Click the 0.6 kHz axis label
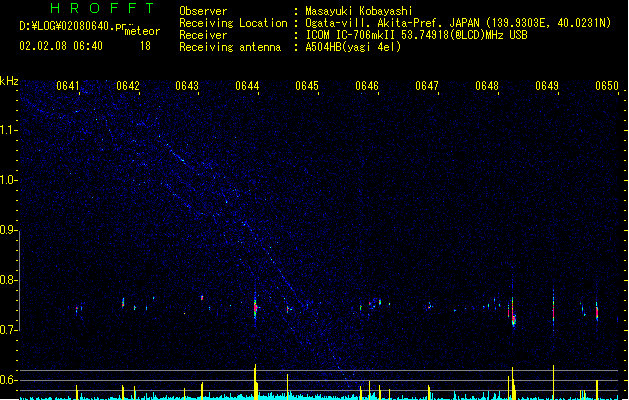 (x=9, y=380)
